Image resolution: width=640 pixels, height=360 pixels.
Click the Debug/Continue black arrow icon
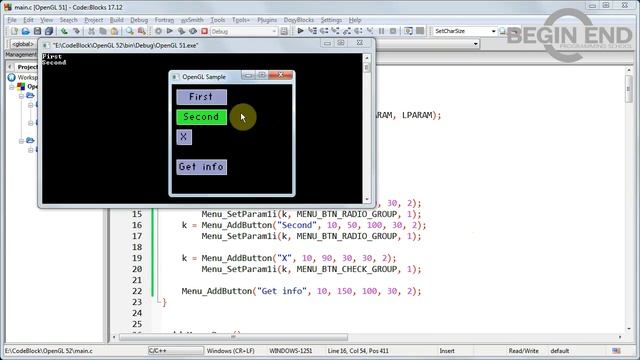click(300, 31)
